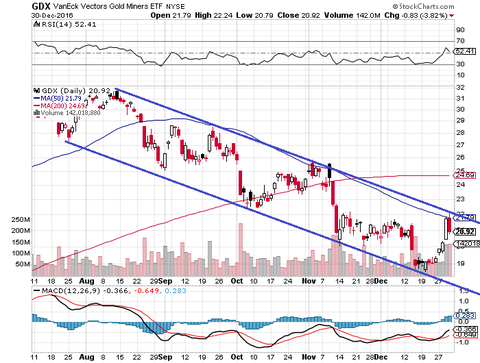Click the '250M' volume axis label

pos(21,220)
